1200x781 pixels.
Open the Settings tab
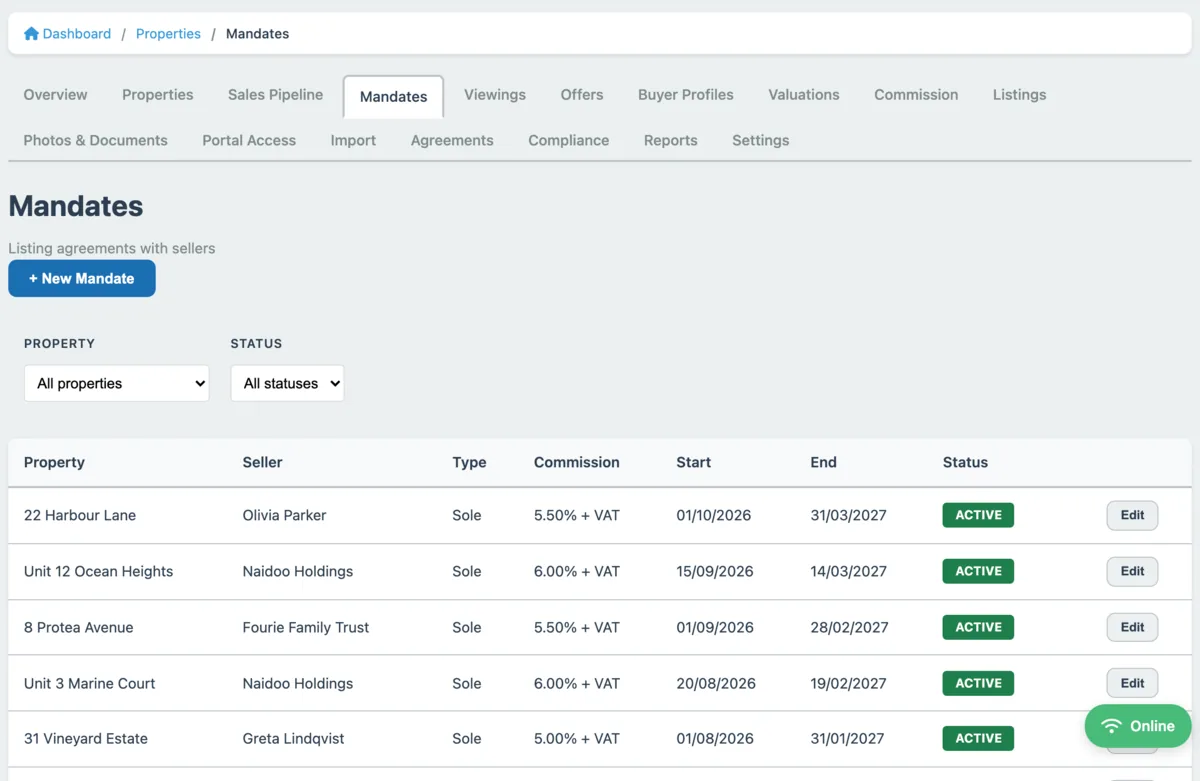pyautogui.click(x=761, y=141)
